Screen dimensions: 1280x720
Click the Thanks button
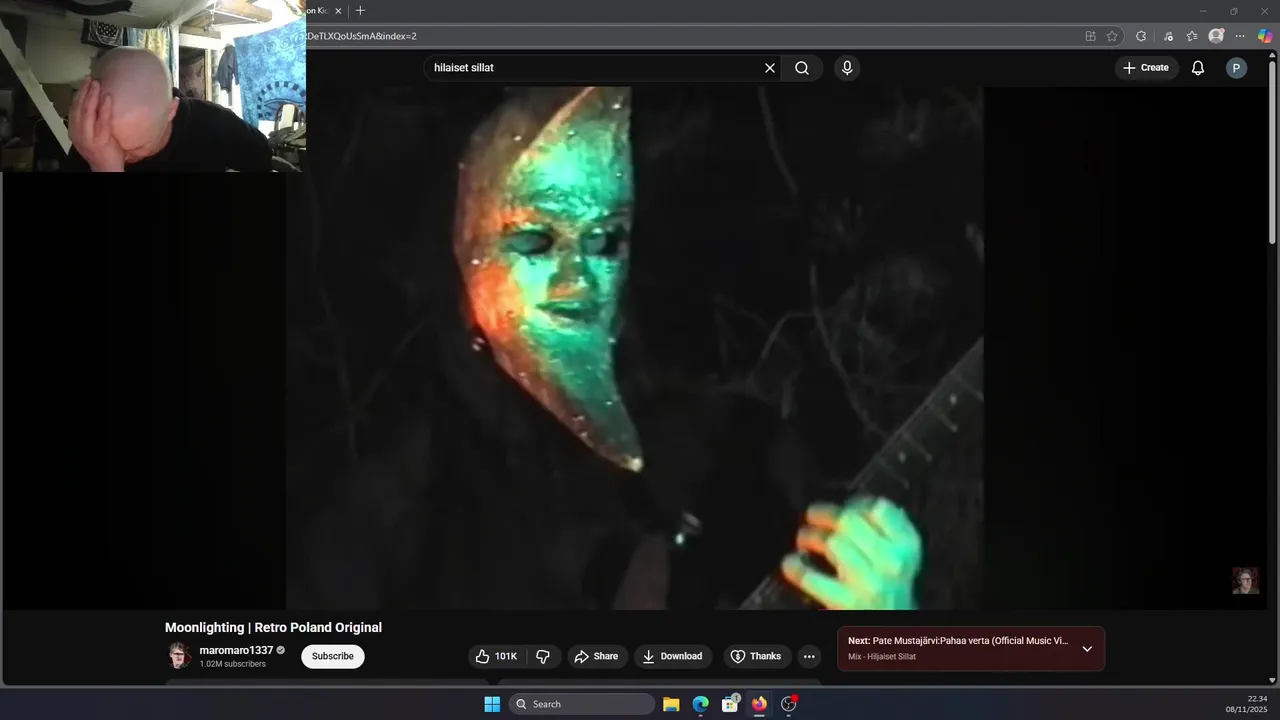(x=756, y=656)
